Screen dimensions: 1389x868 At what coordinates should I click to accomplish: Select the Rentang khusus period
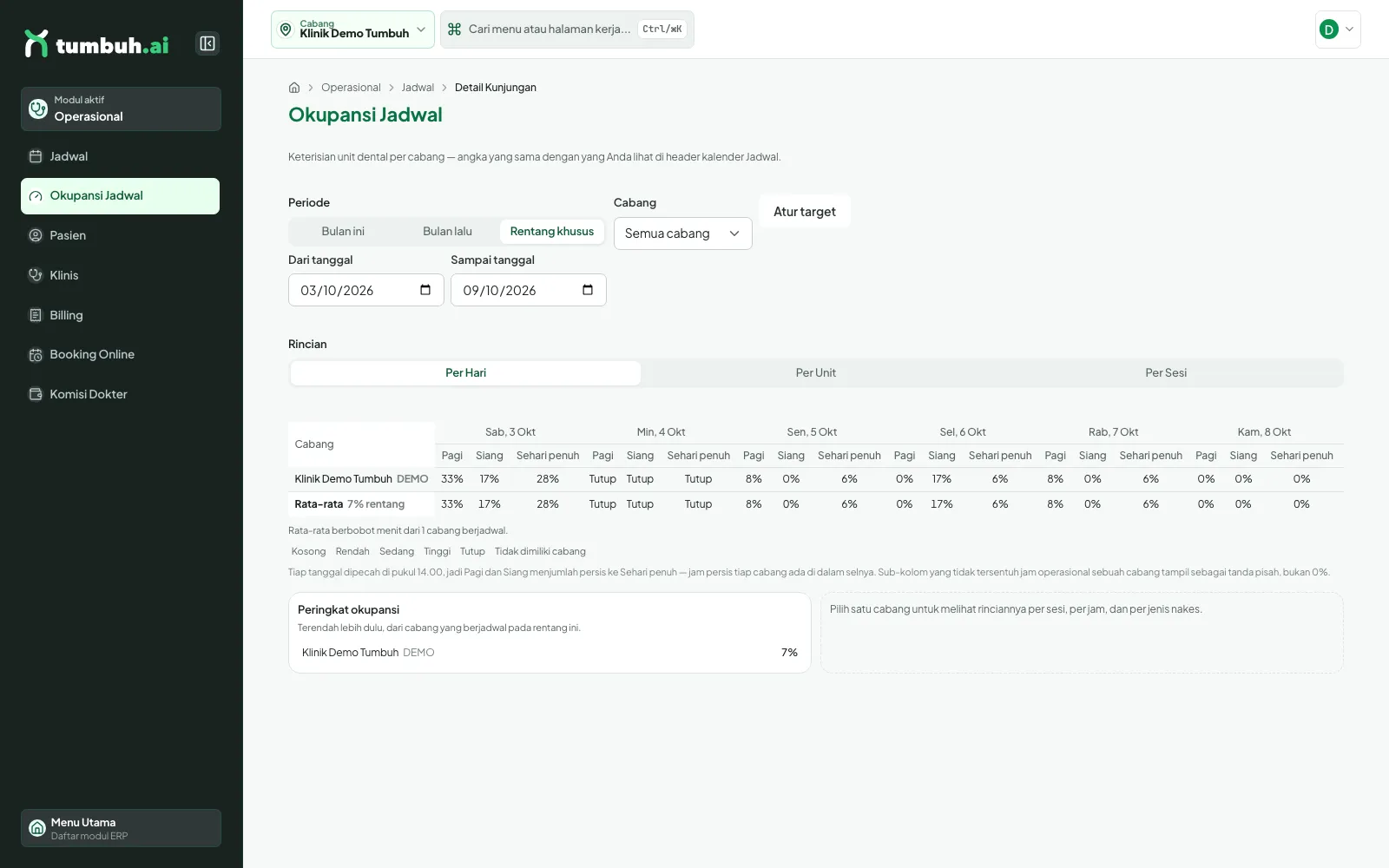[x=552, y=232]
